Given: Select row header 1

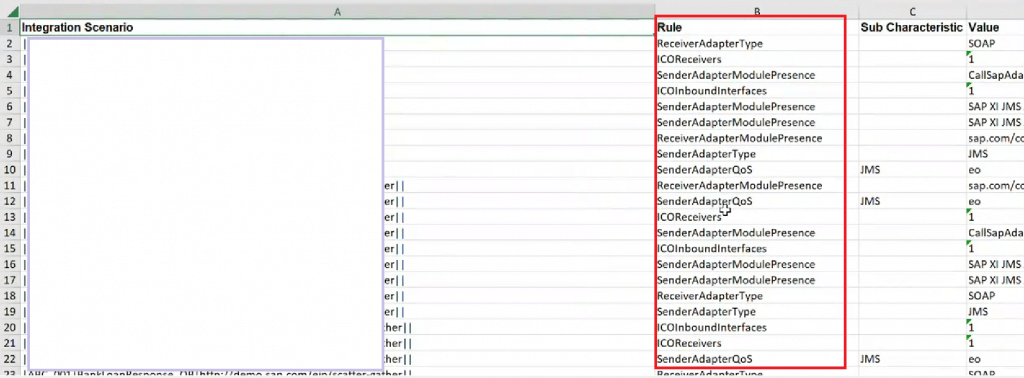Looking at the screenshot, I should (x=10, y=27).
